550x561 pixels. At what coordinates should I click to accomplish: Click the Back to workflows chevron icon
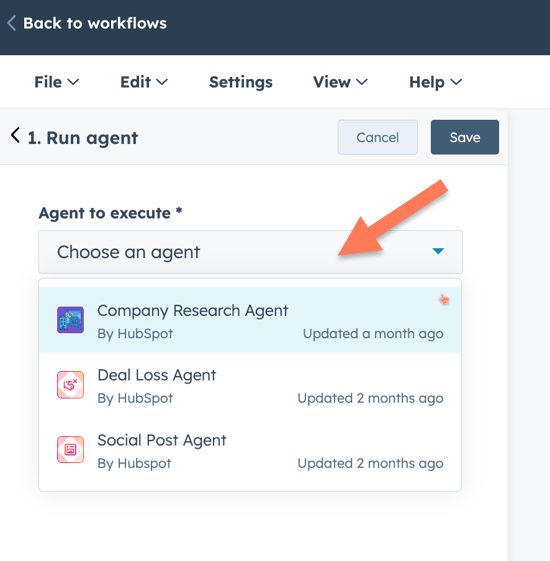(11, 23)
